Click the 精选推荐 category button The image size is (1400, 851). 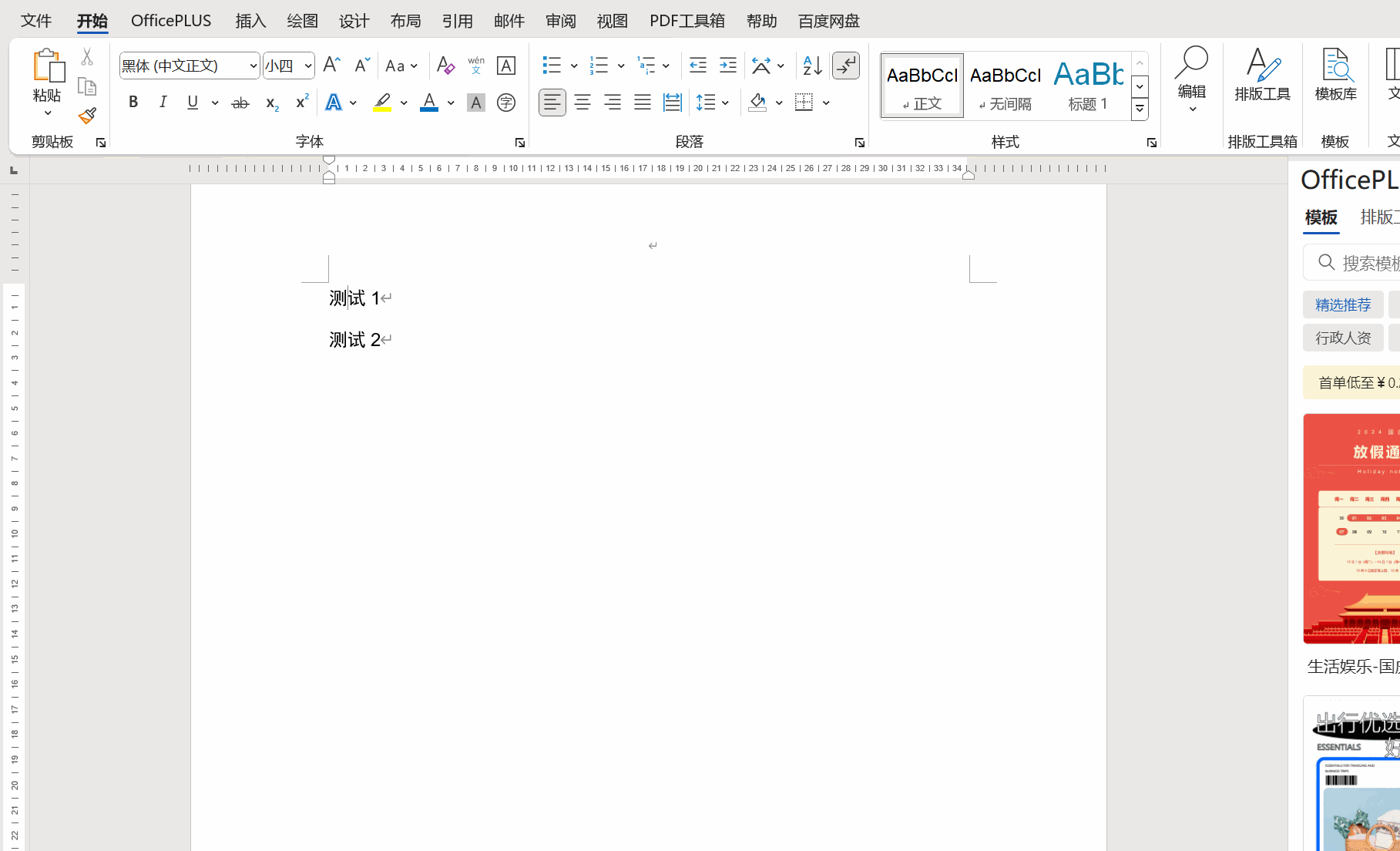[1343, 305]
